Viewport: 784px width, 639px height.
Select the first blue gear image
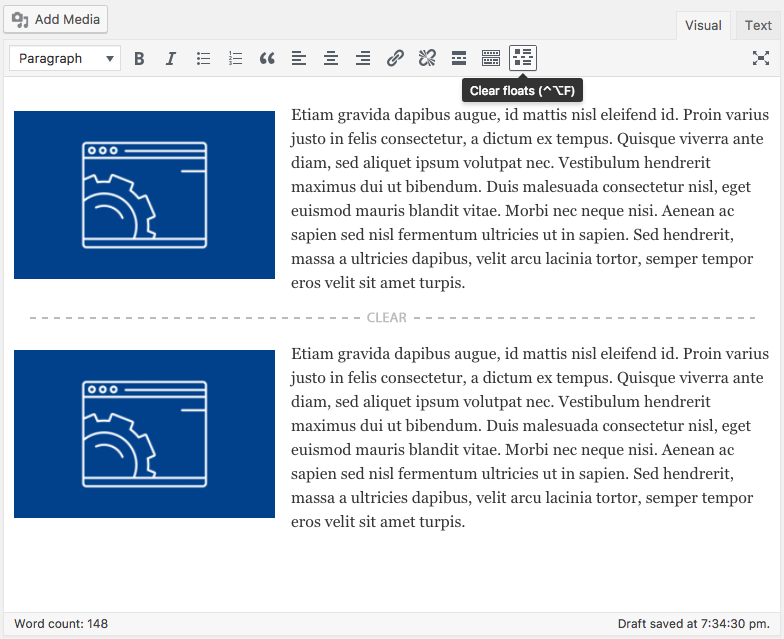144,195
